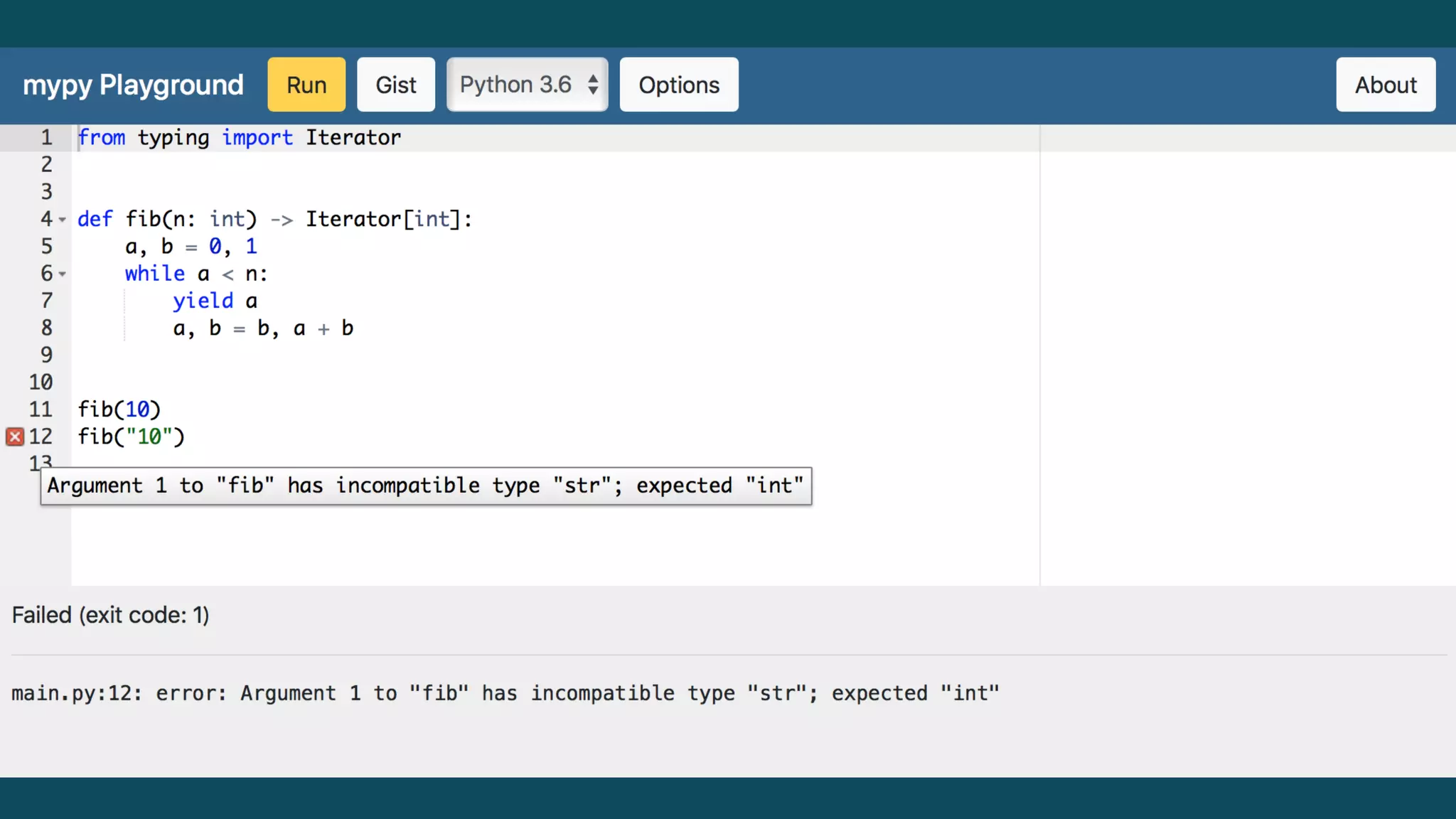This screenshot has height=819, width=1456.
Task: Click line number 2 in the gutter
Action: tap(46, 164)
